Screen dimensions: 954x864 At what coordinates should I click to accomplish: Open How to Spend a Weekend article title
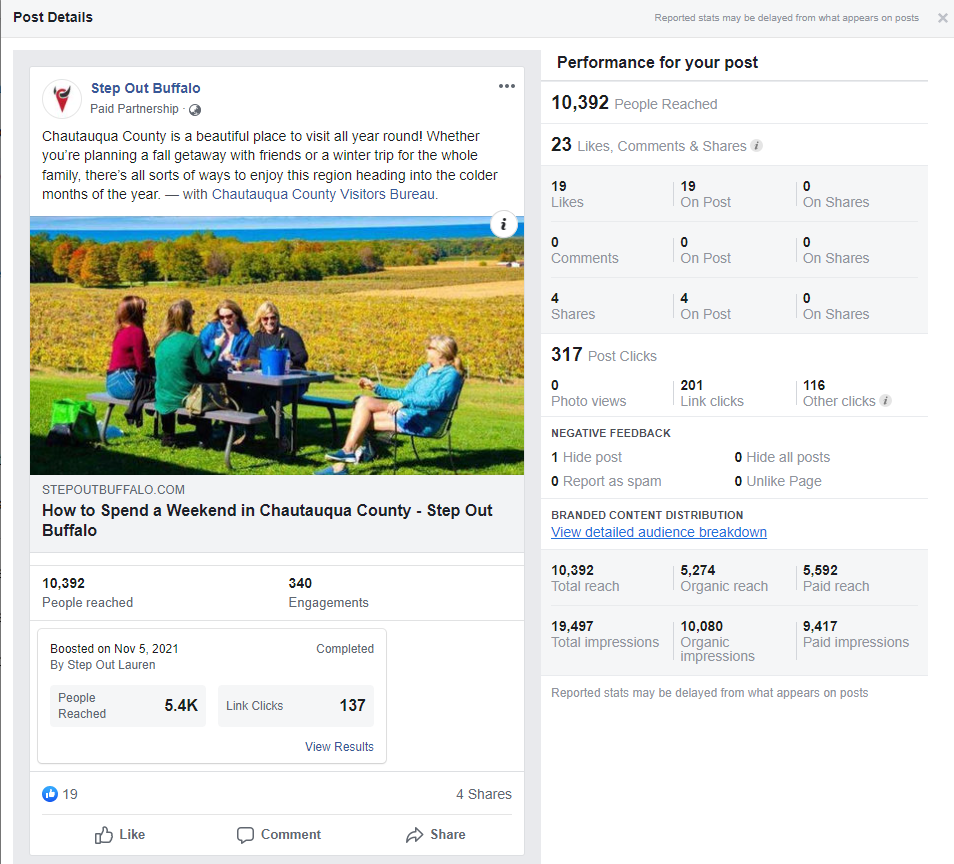click(x=267, y=520)
